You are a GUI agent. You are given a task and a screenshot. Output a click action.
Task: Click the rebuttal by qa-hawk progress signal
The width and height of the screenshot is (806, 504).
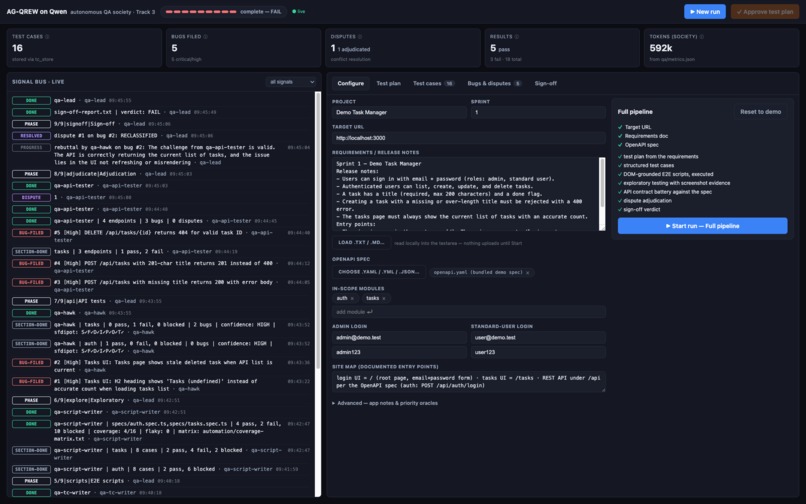tap(161, 155)
